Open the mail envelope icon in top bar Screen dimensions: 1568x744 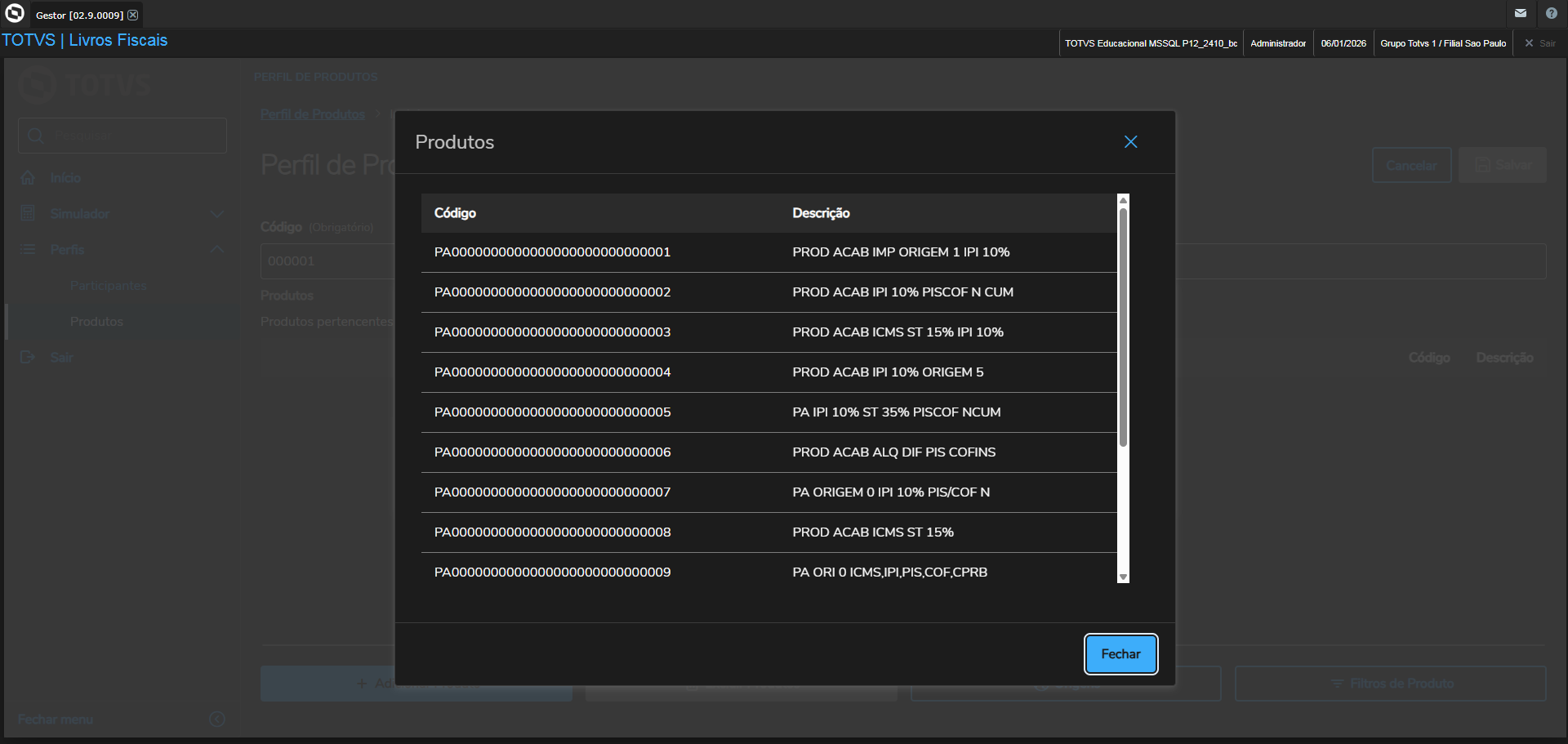(x=1521, y=13)
